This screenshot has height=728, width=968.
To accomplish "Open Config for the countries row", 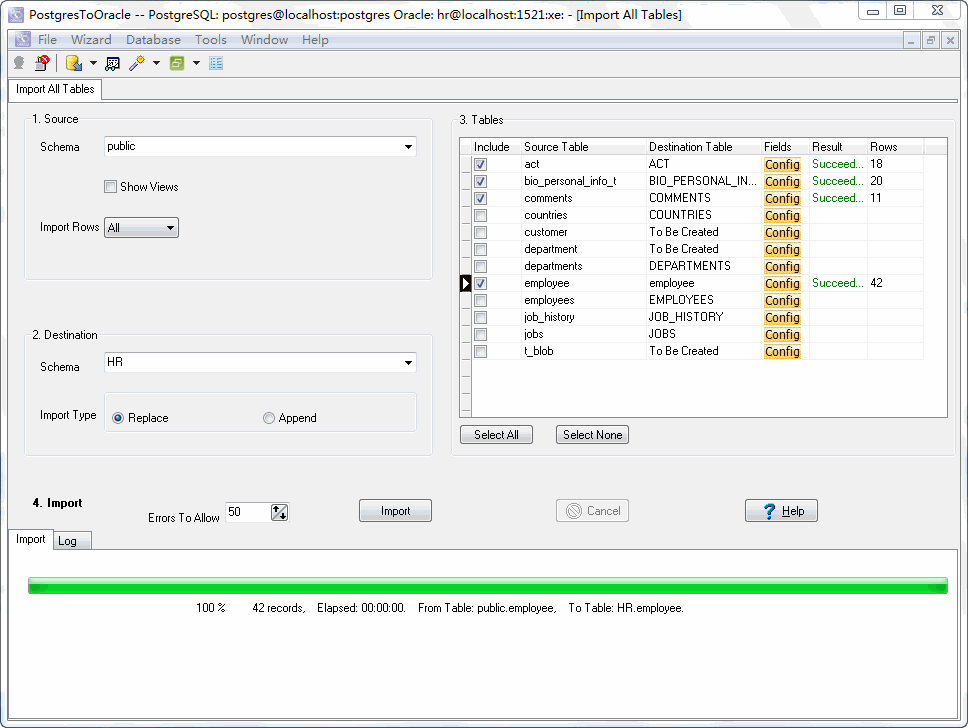I will coord(782,215).
